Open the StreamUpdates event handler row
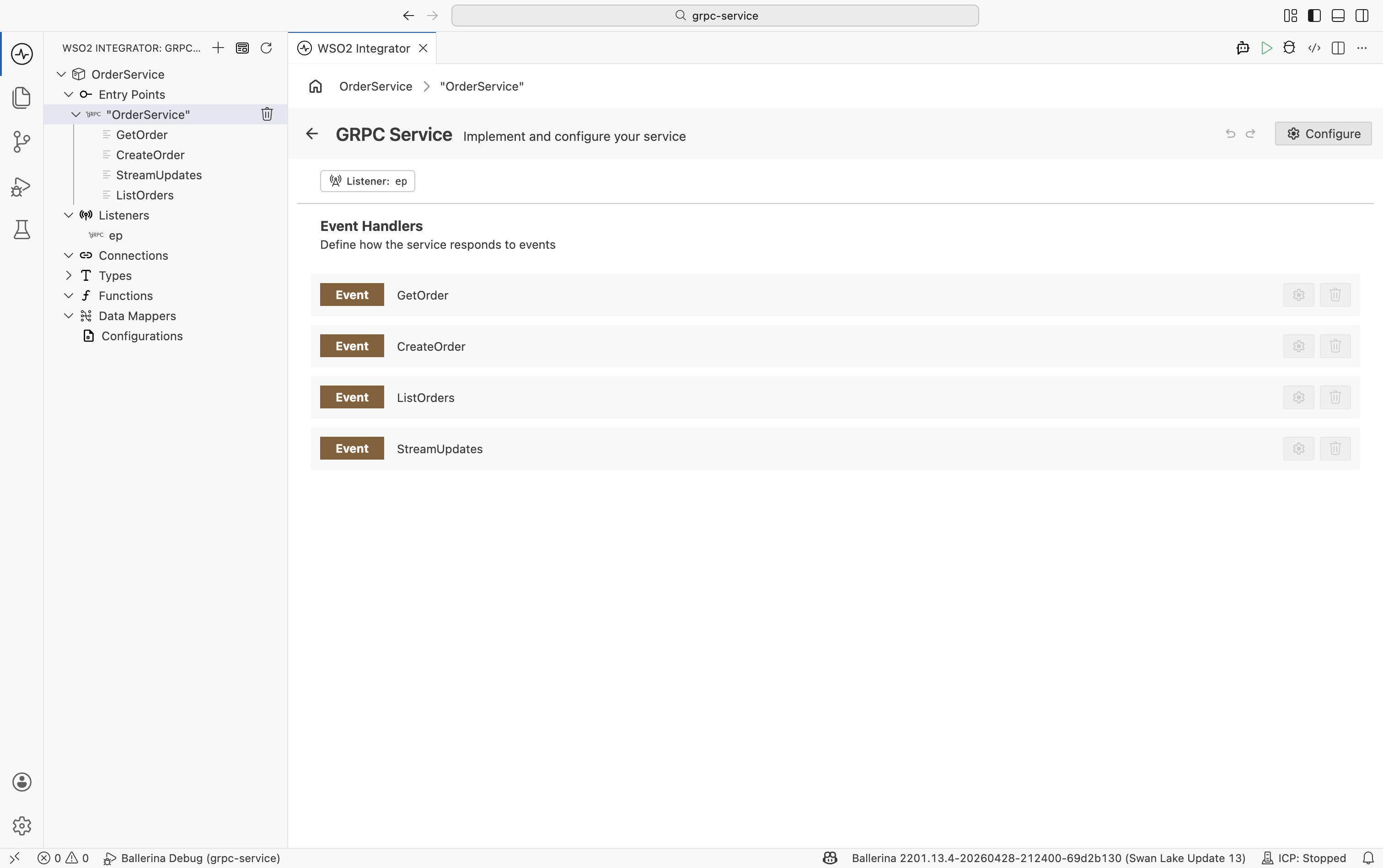Screen dimensions: 1383x868 point(835,448)
